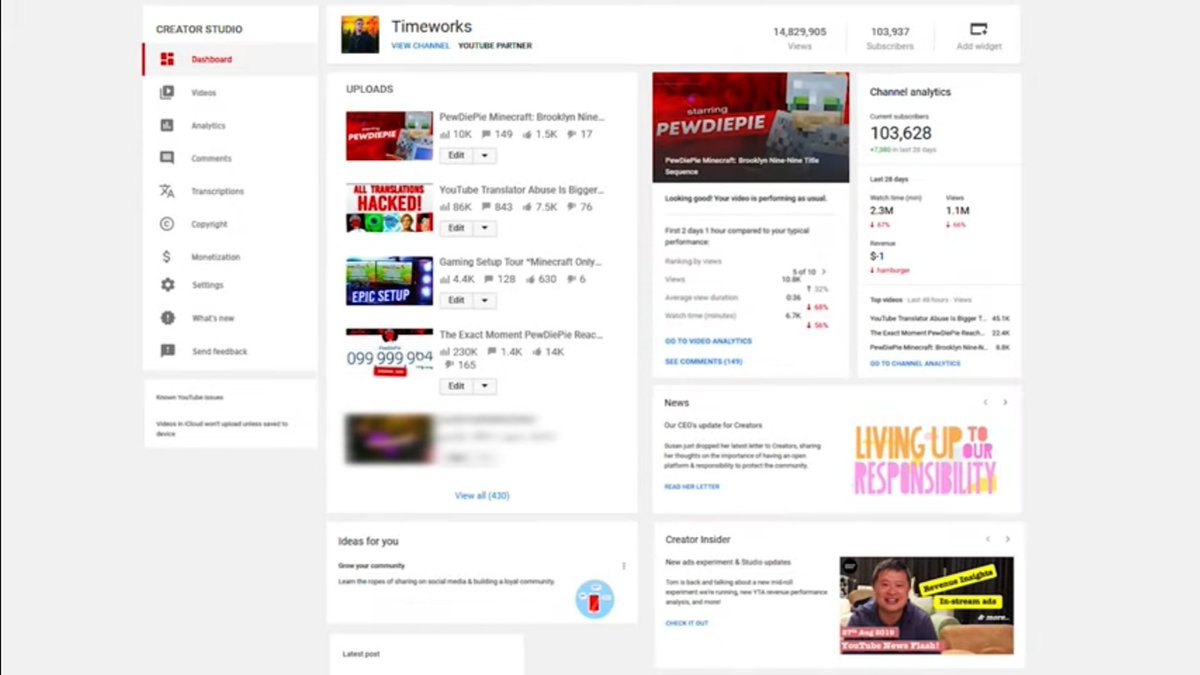This screenshot has width=1200, height=675.
Task: Go to next News card arrow
Action: (x=1005, y=402)
